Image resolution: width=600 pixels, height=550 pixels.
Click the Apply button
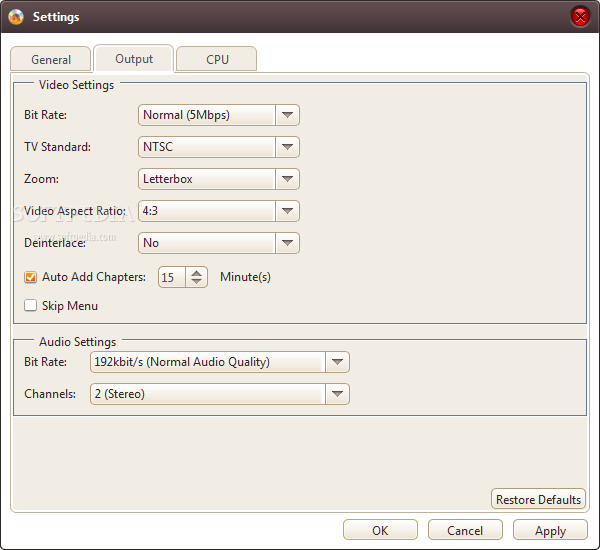[x=550, y=530]
